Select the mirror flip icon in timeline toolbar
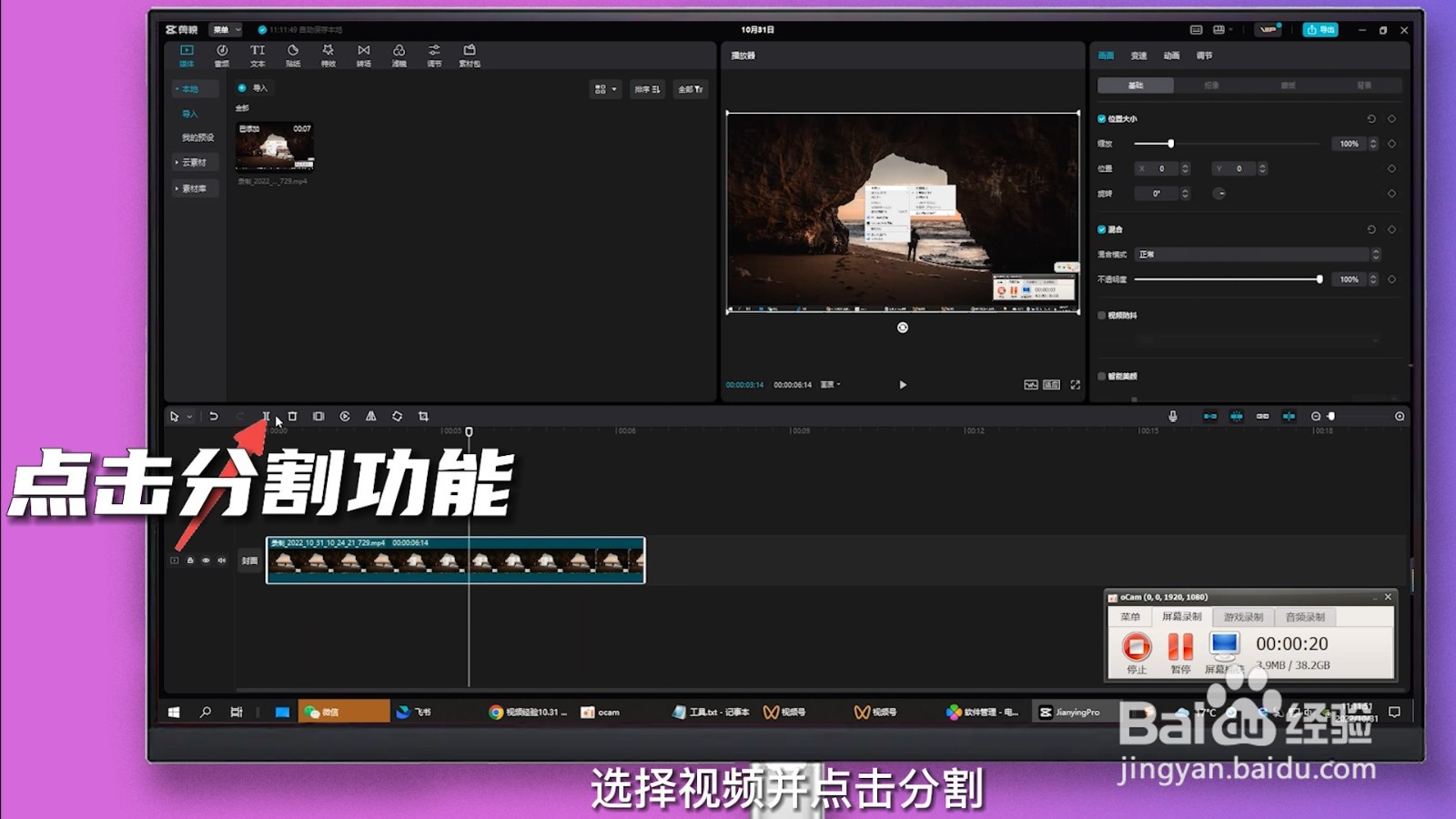Image resolution: width=1456 pixels, height=819 pixels. pos(371,417)
